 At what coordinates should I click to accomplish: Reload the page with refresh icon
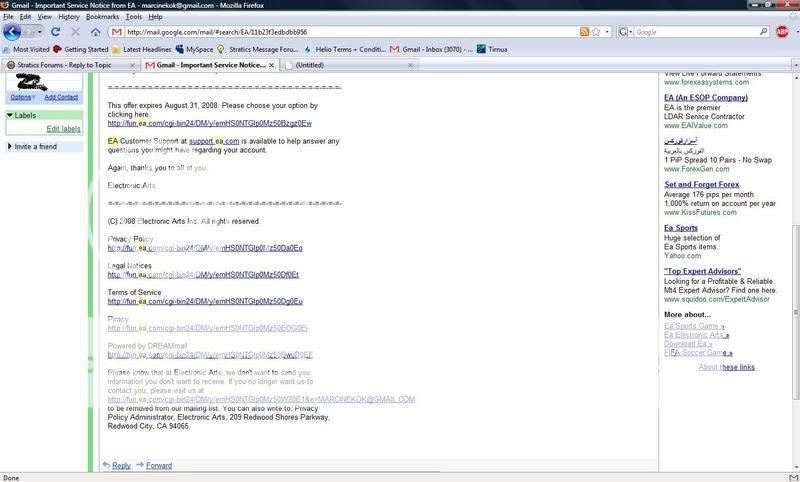[x=56, y=32]
